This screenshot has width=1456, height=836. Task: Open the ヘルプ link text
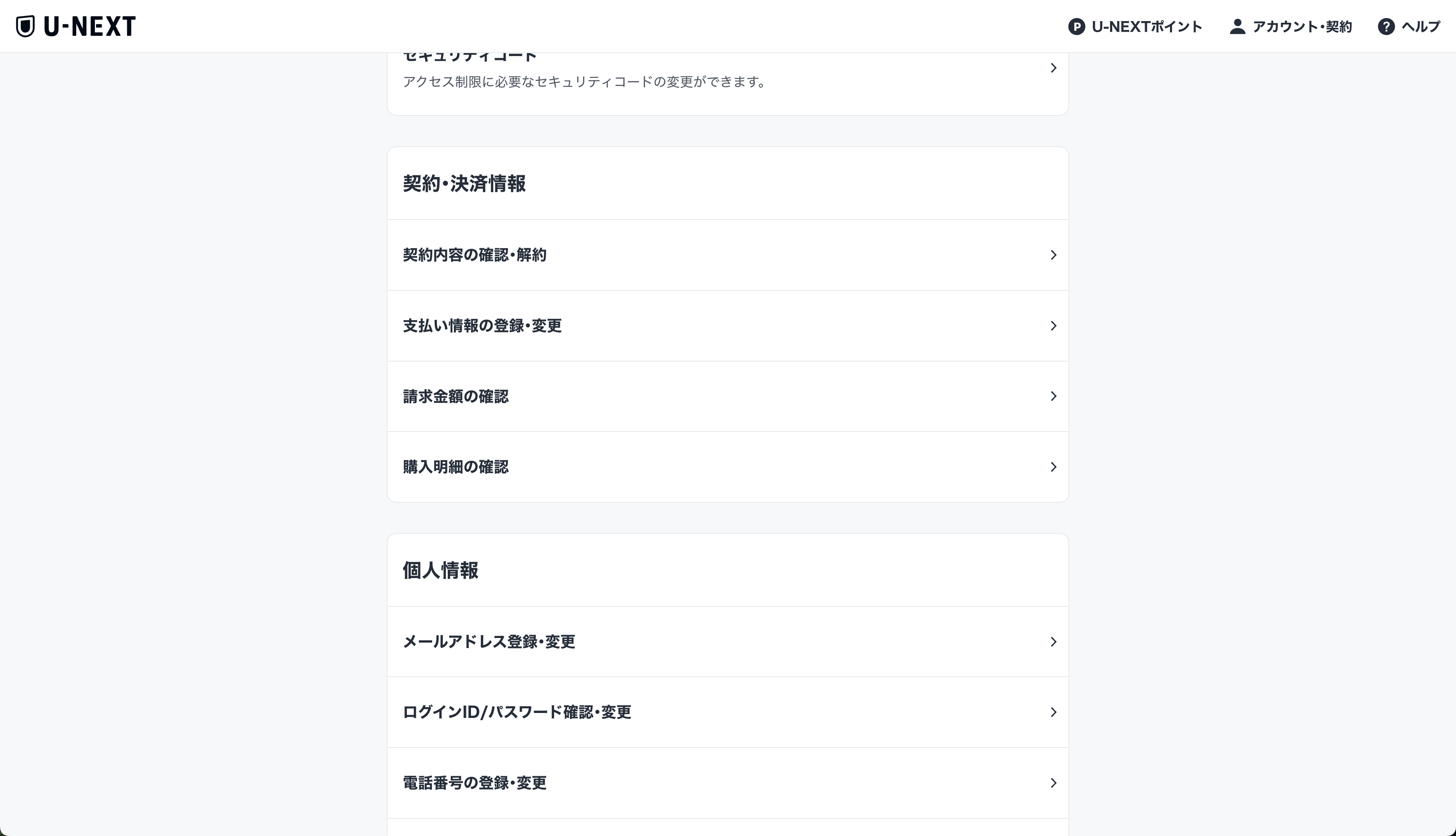point(1421,27)
